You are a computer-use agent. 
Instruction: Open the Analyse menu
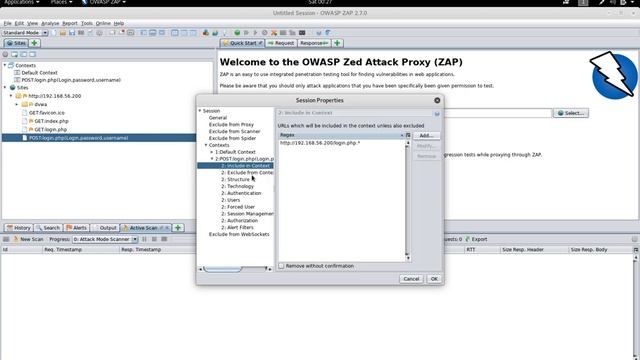[x=50, y=23]
